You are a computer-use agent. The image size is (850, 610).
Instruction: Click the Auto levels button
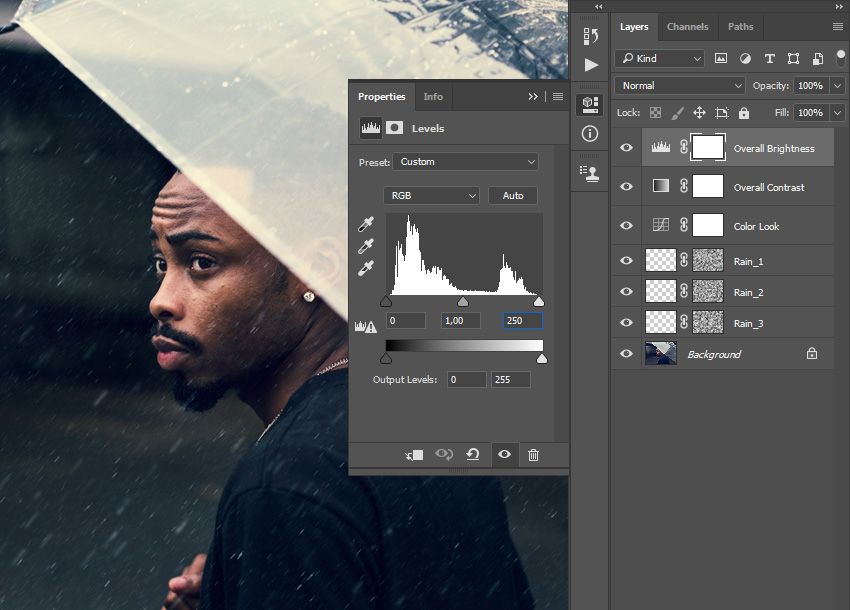point(513,196)
